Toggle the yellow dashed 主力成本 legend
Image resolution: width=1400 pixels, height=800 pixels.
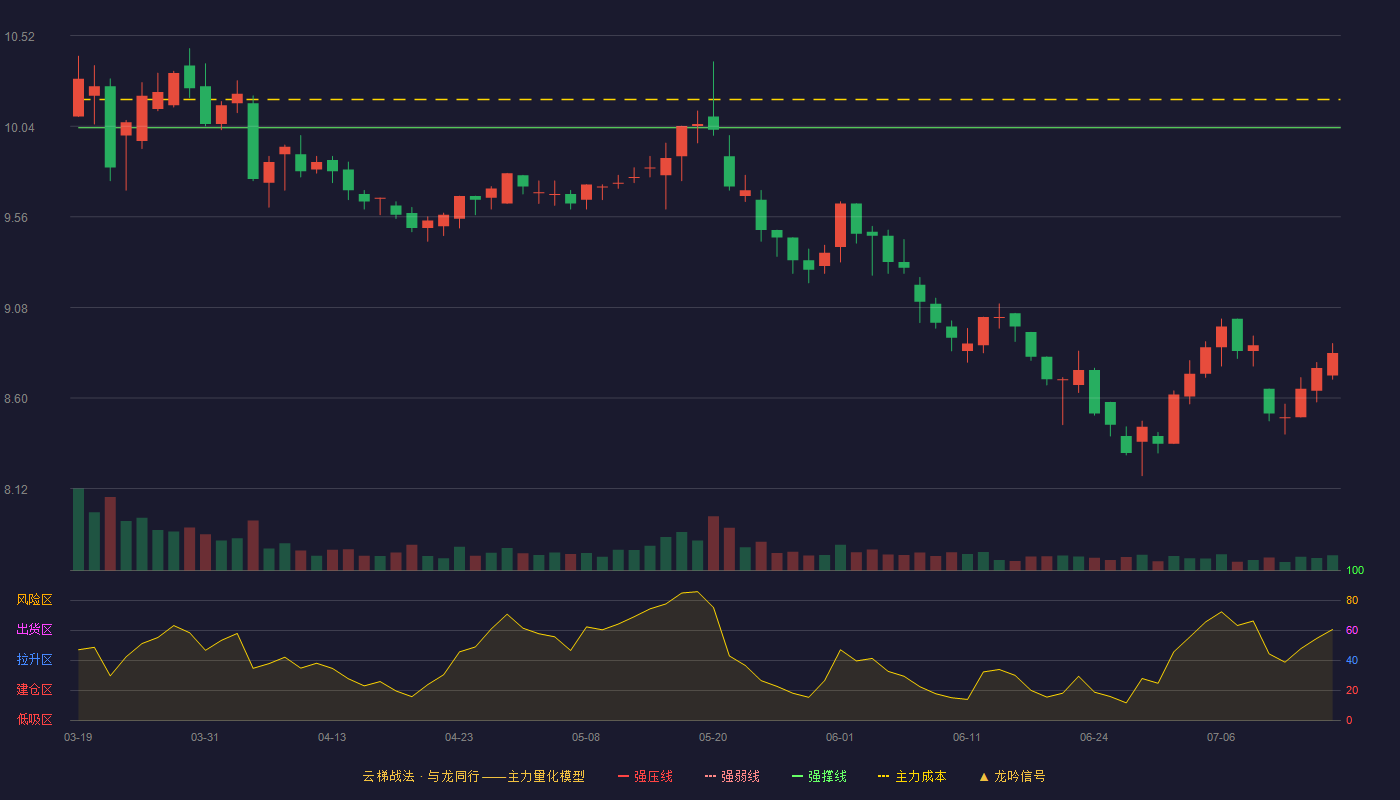[x=911, y=776]
